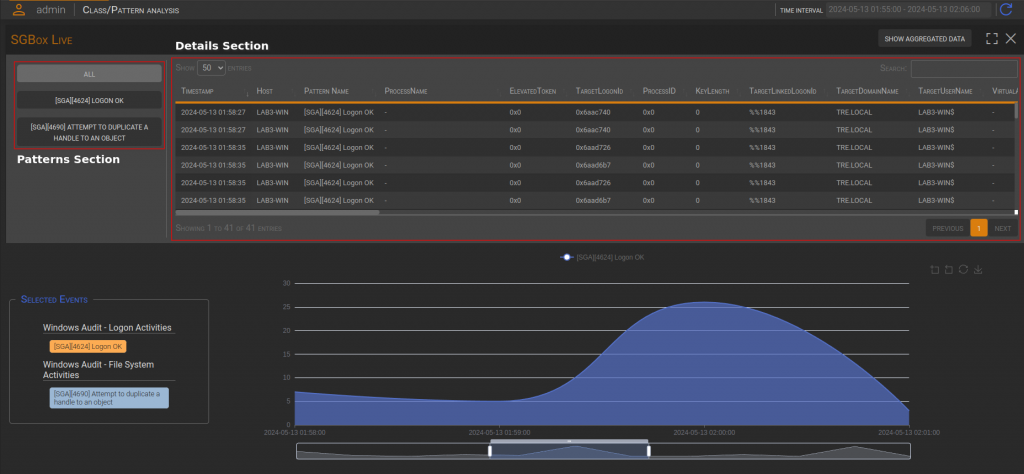1024x474 pixels.
Task: Click the table horizontal scrollbar
Action: 278,212
